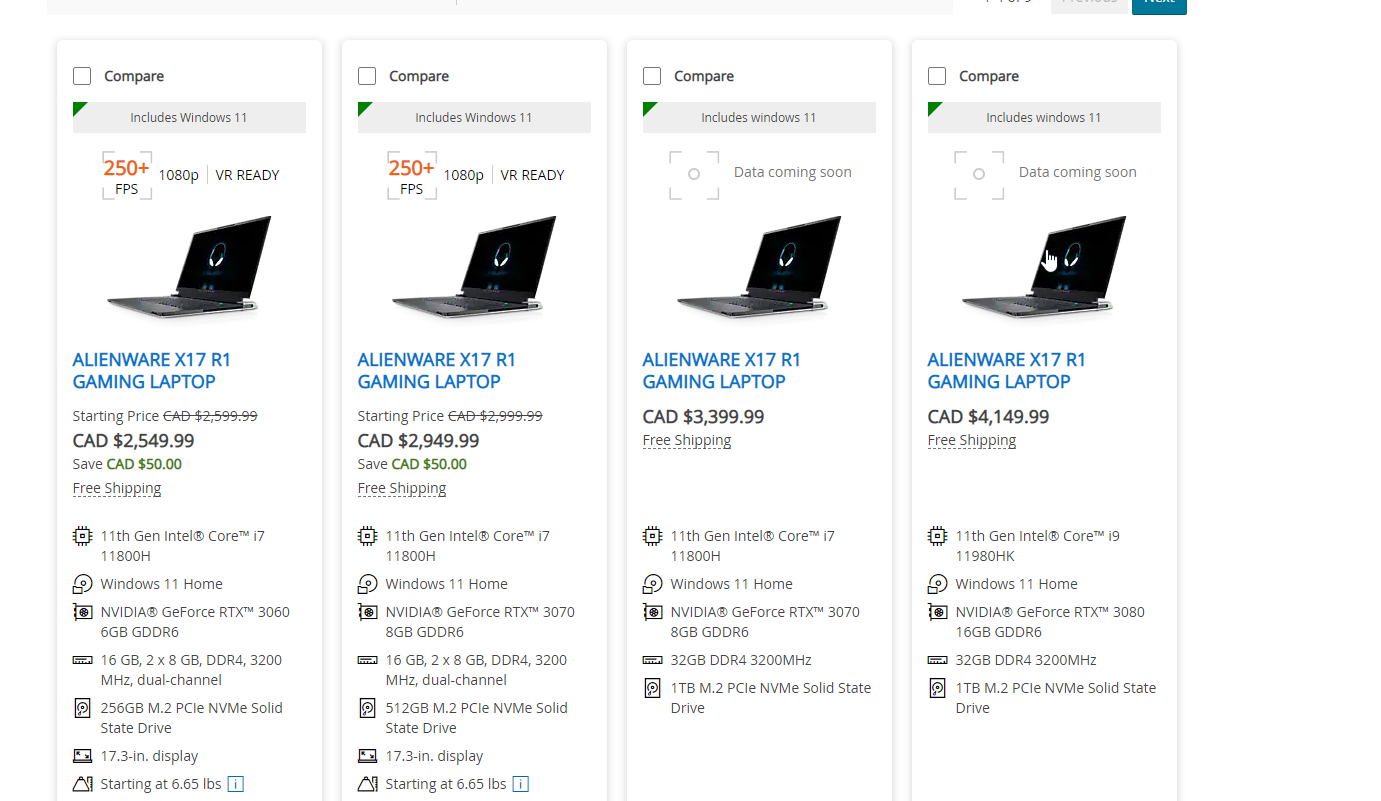The width and height of the screenshot is (1381, 801).
Task: Check Compare for the CAD $2,549.99 laptop
Action: click(x=82, y=76)
